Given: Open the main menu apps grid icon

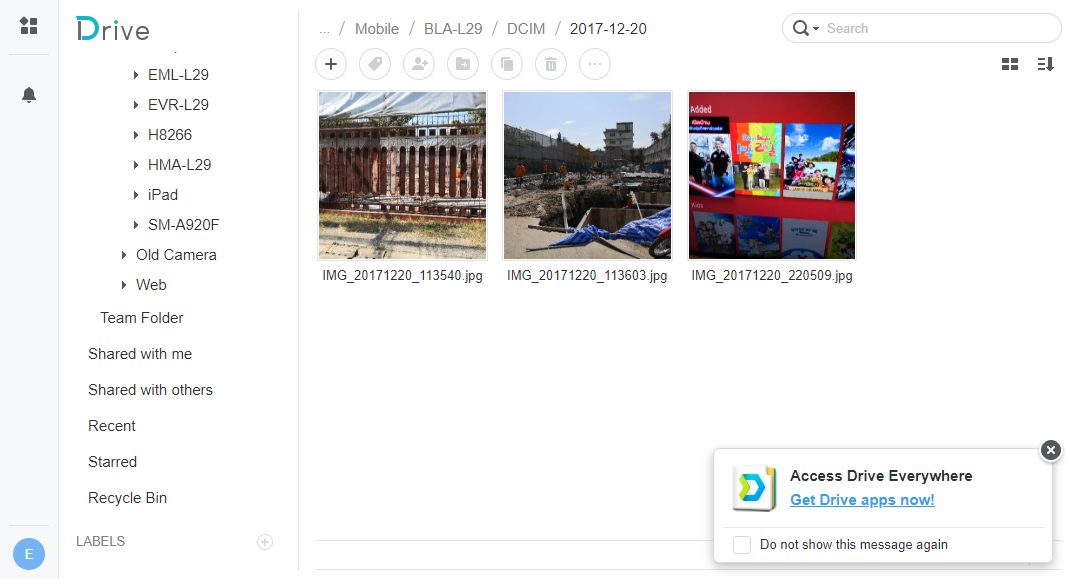Looking at the screenshot, I should point(29,26).
